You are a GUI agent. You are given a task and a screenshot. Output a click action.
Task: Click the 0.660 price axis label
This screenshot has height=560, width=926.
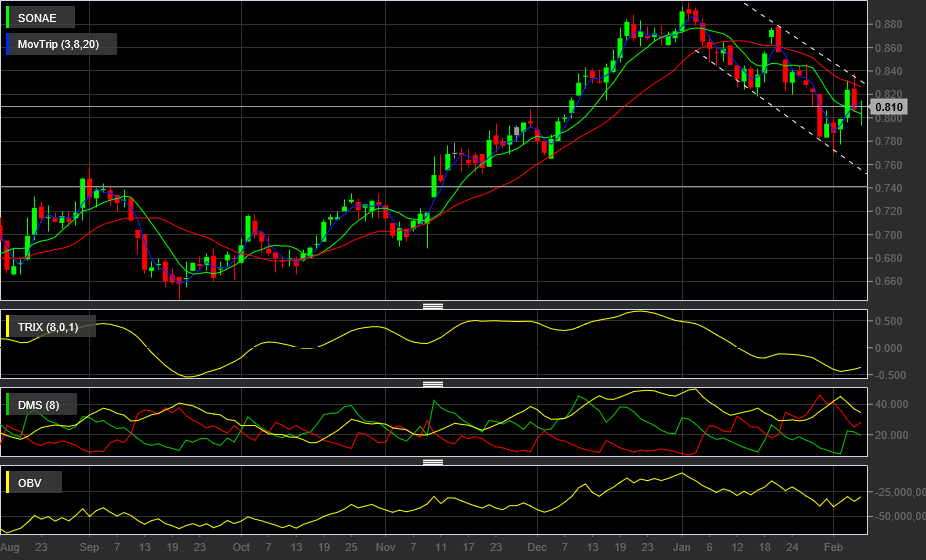(889, 281)
